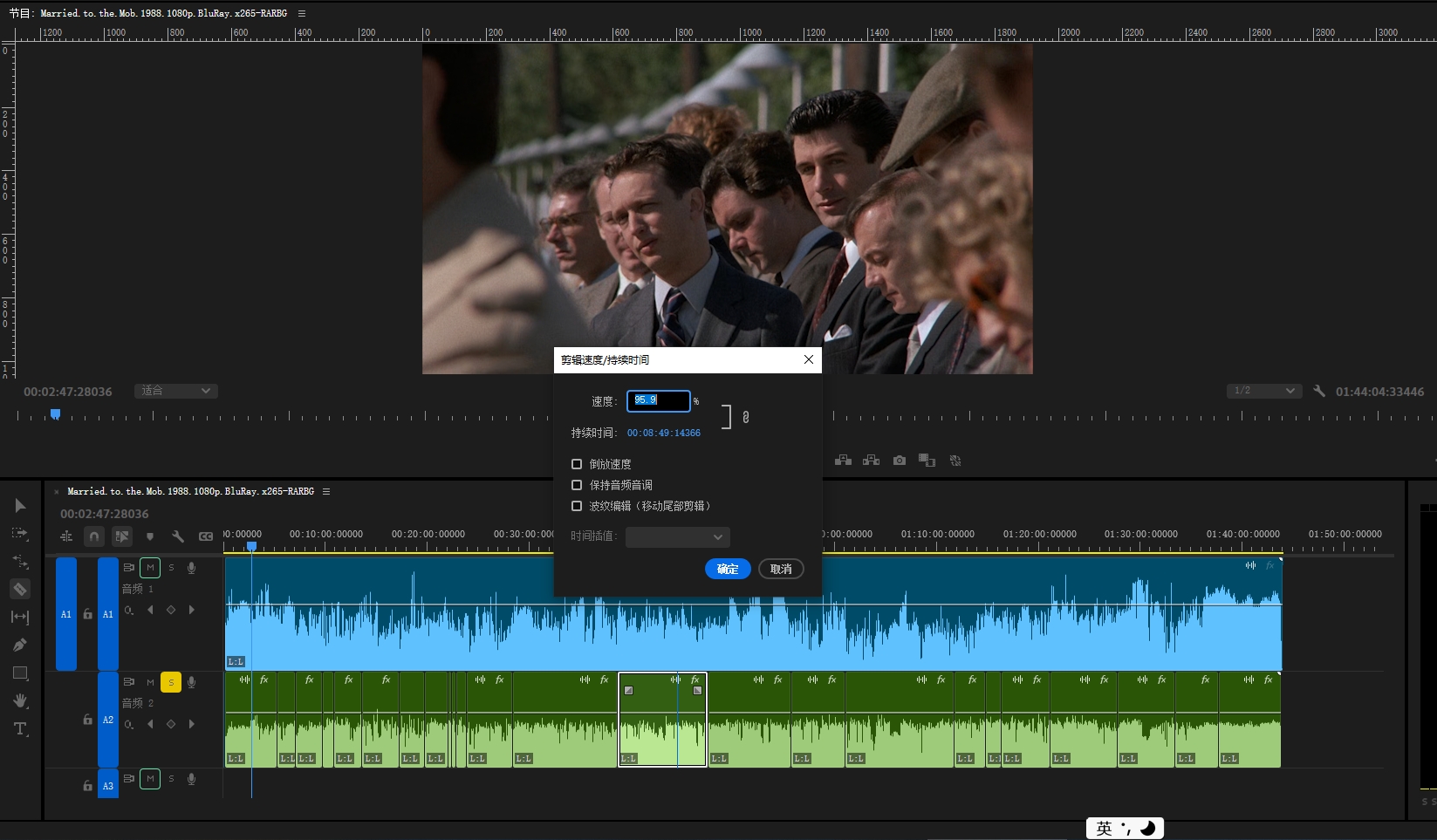1437x840 pixels.
Task: Select the Pen tool
Action: click(x=20, y=645)
